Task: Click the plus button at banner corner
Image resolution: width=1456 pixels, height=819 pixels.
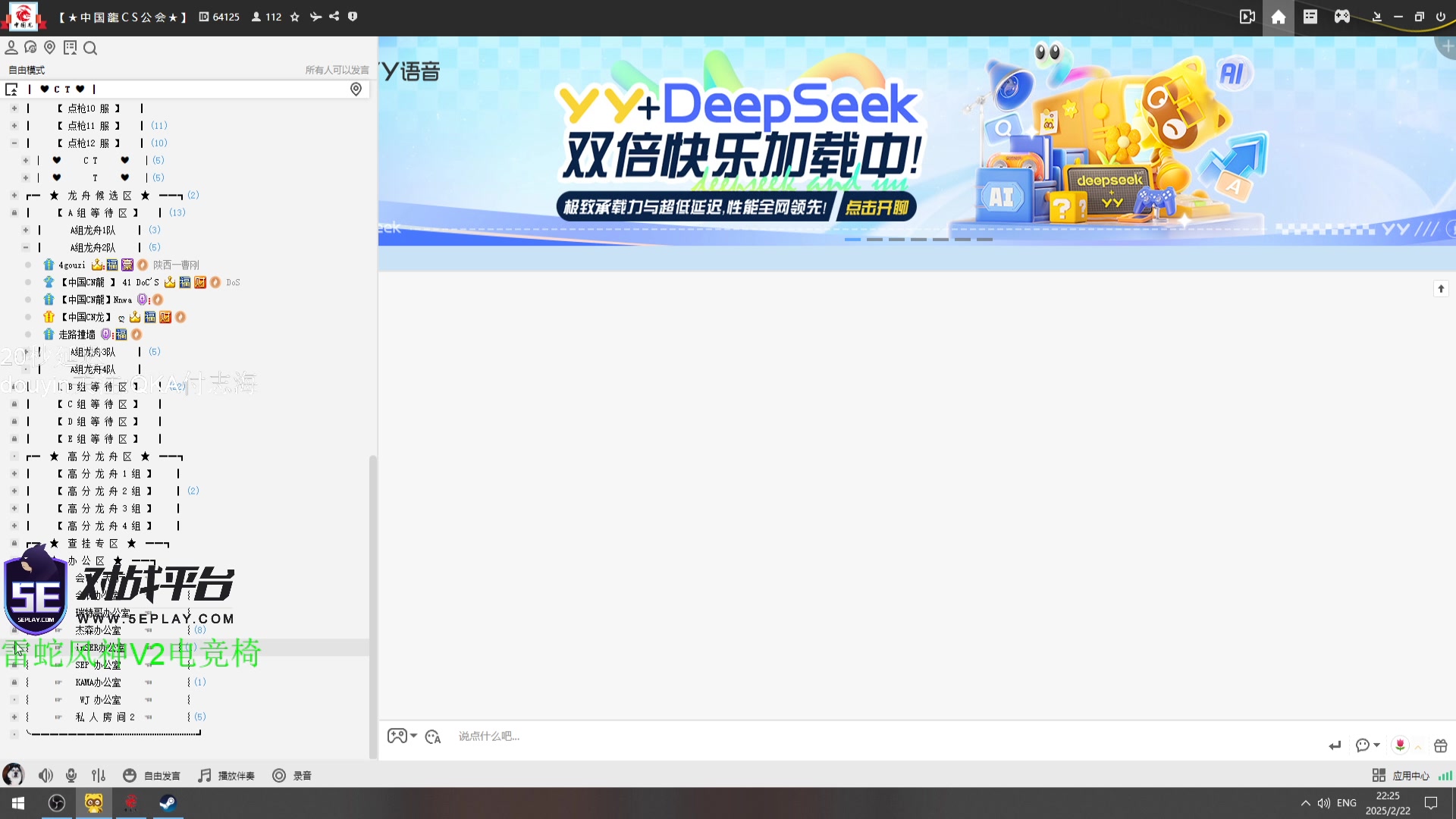Action: click(x=1447, y=45)
